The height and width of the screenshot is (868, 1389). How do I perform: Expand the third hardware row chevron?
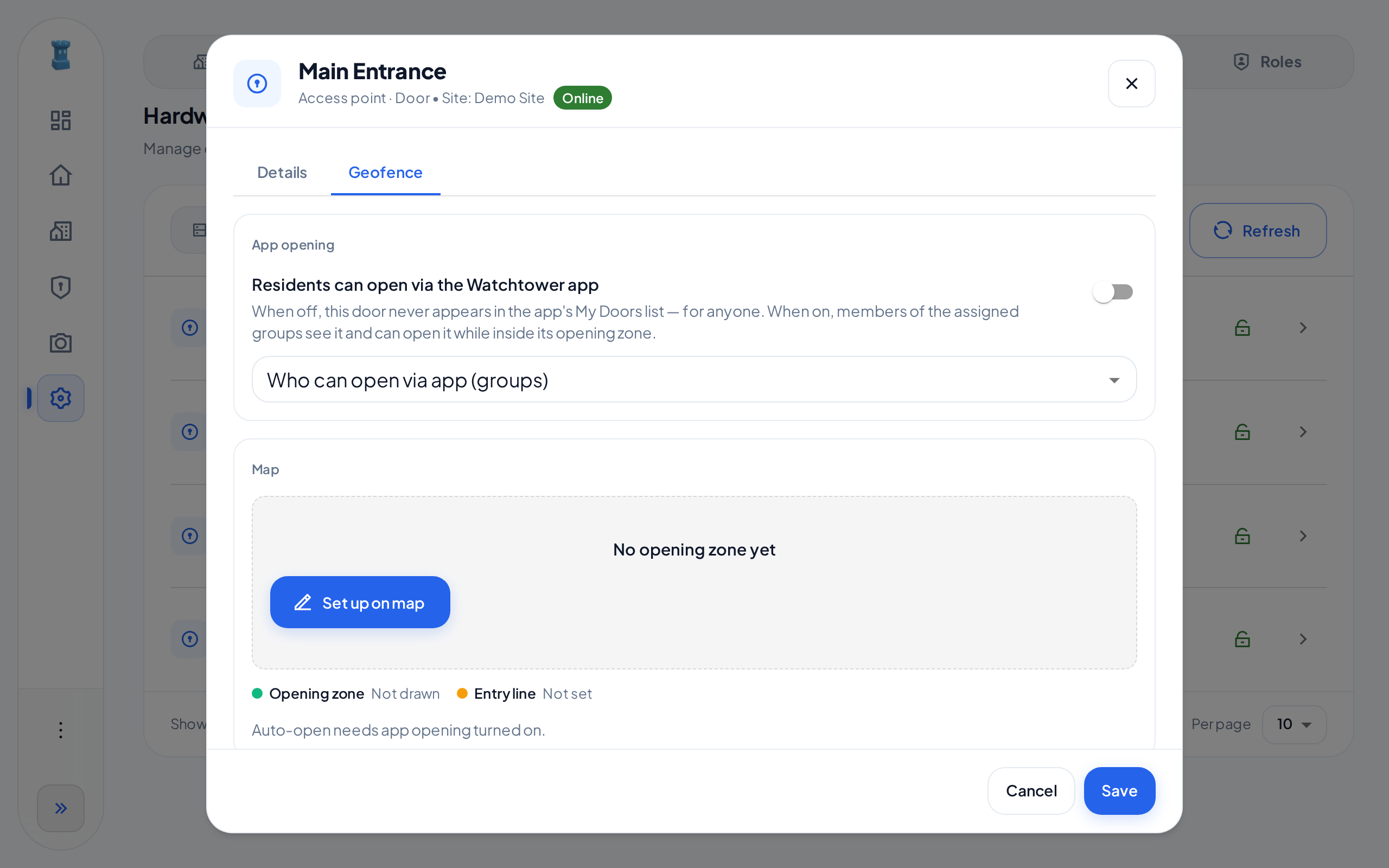click(x=1303, y=535)
